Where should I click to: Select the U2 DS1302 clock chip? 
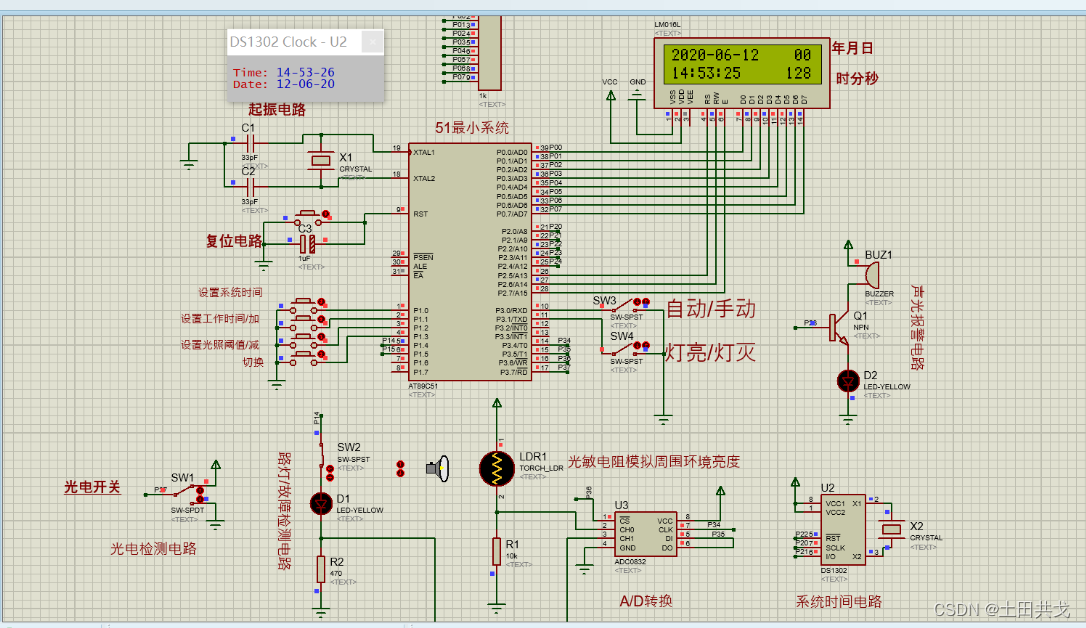pos(843,530)
